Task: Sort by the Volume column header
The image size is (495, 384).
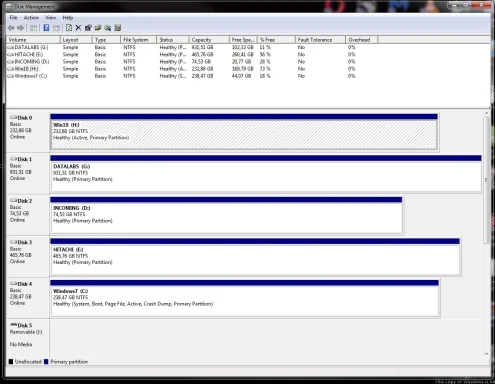Action: point(33,40)
